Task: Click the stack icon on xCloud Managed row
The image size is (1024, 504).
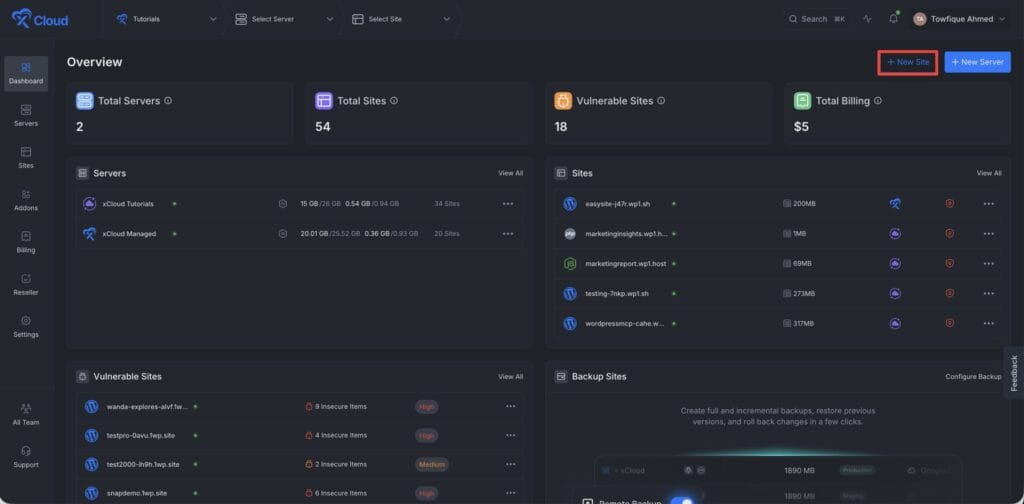Action: [x=283, y=234]
